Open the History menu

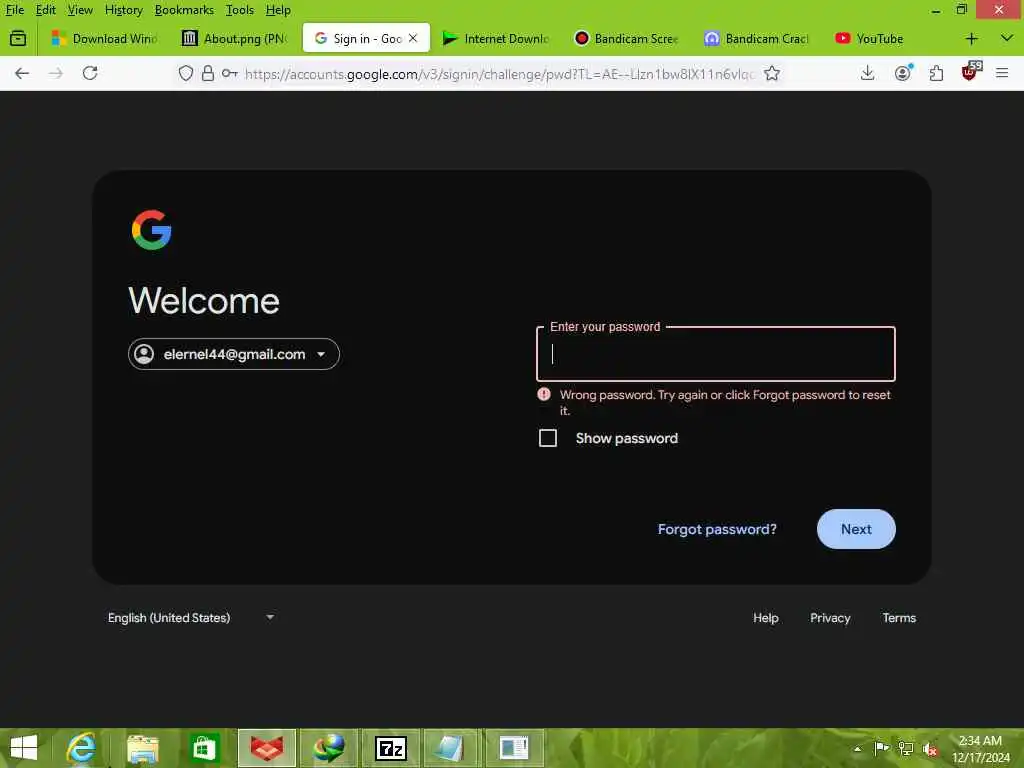(123, 10)
